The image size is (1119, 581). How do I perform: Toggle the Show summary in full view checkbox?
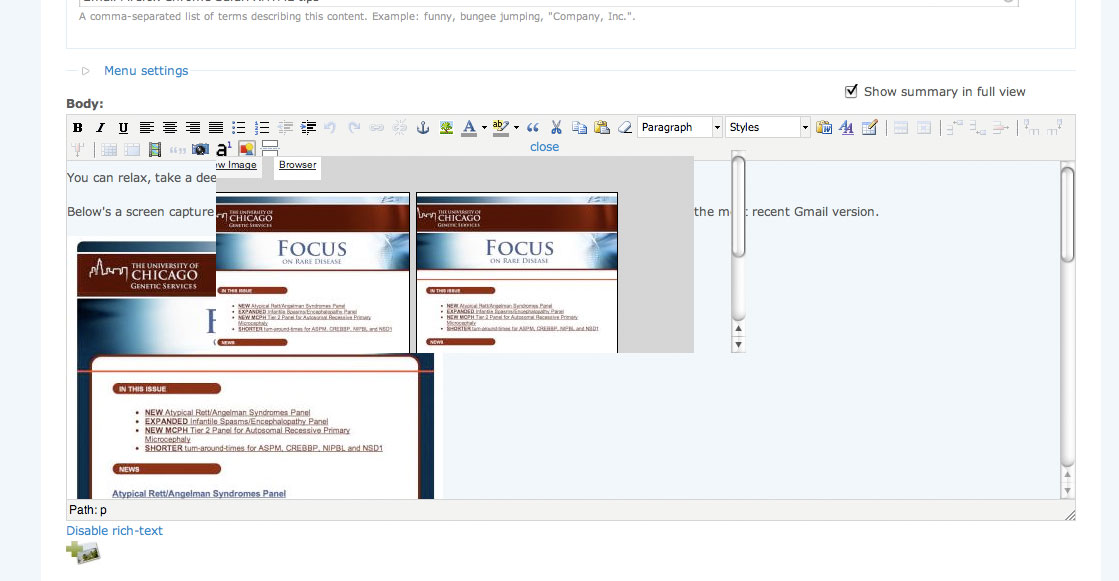click(851, 91)
